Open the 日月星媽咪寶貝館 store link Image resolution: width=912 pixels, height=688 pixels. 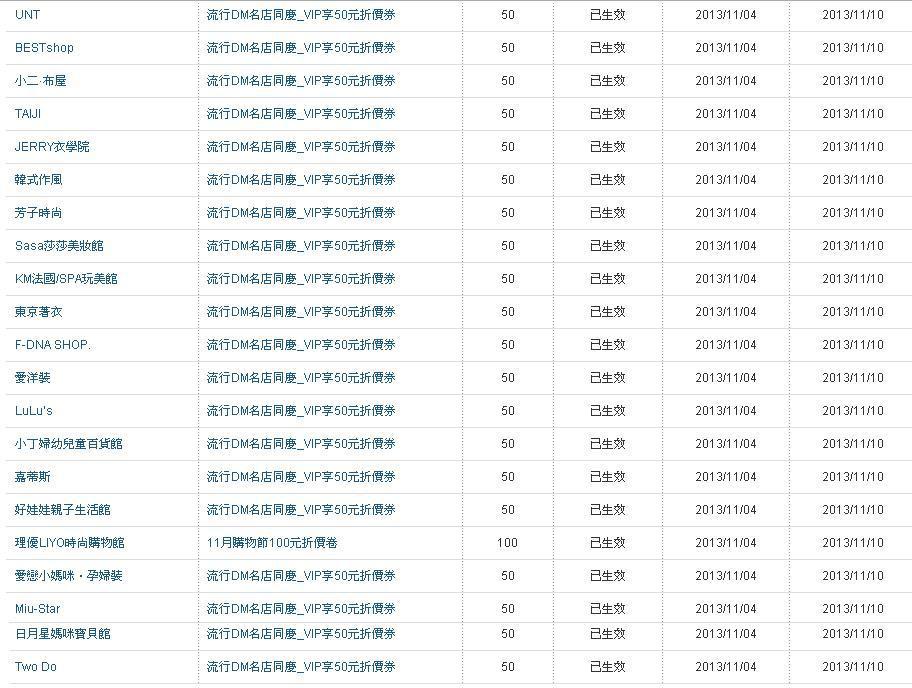[x=63, y=633]
